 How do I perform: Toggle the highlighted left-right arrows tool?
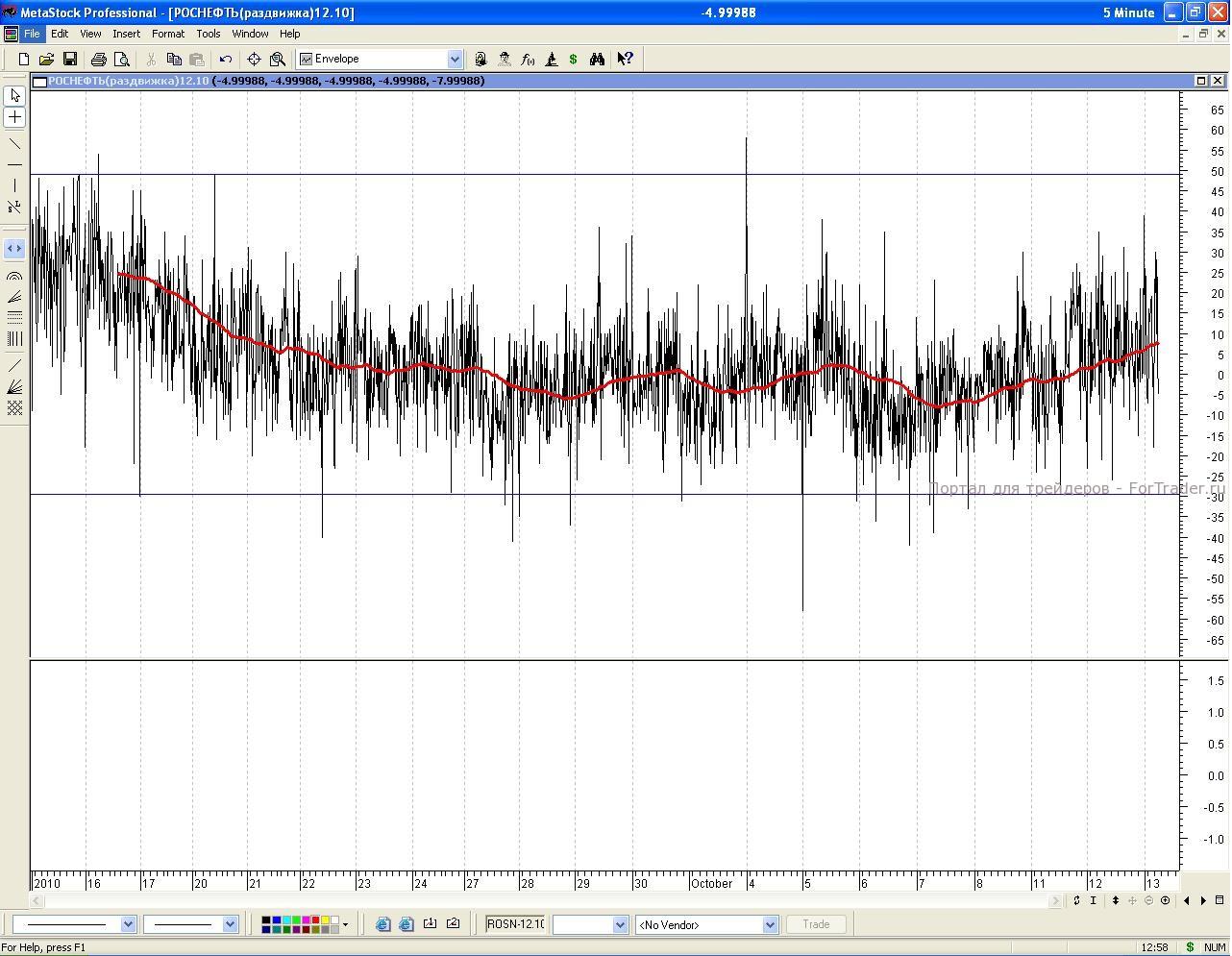[14, 249]
